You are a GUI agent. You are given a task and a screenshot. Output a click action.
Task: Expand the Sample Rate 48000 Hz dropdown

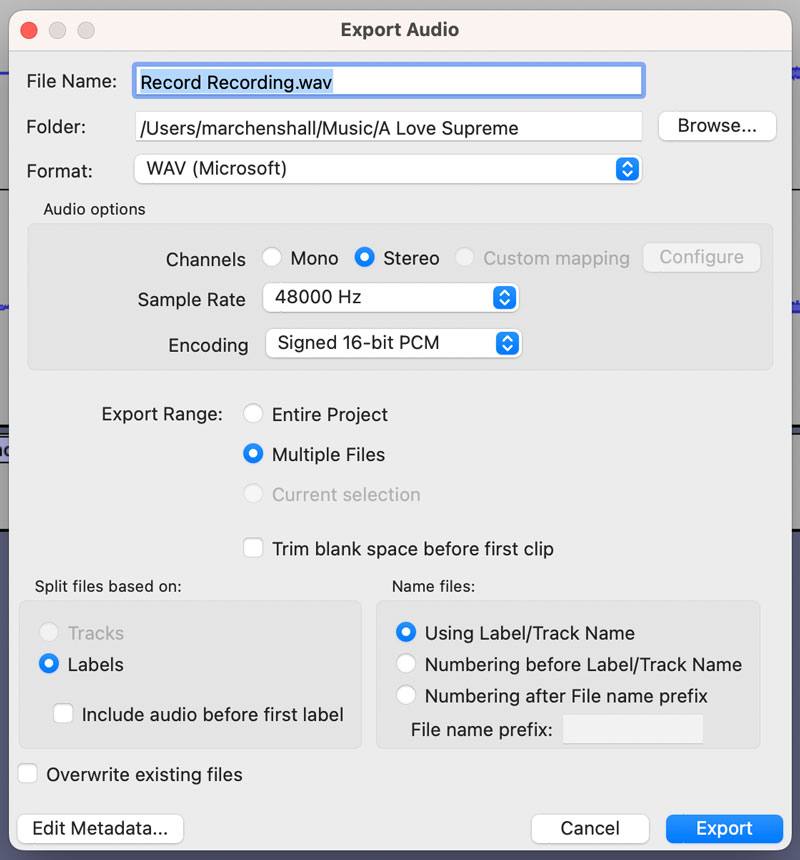pyautogui.click(x=390, y=298)
